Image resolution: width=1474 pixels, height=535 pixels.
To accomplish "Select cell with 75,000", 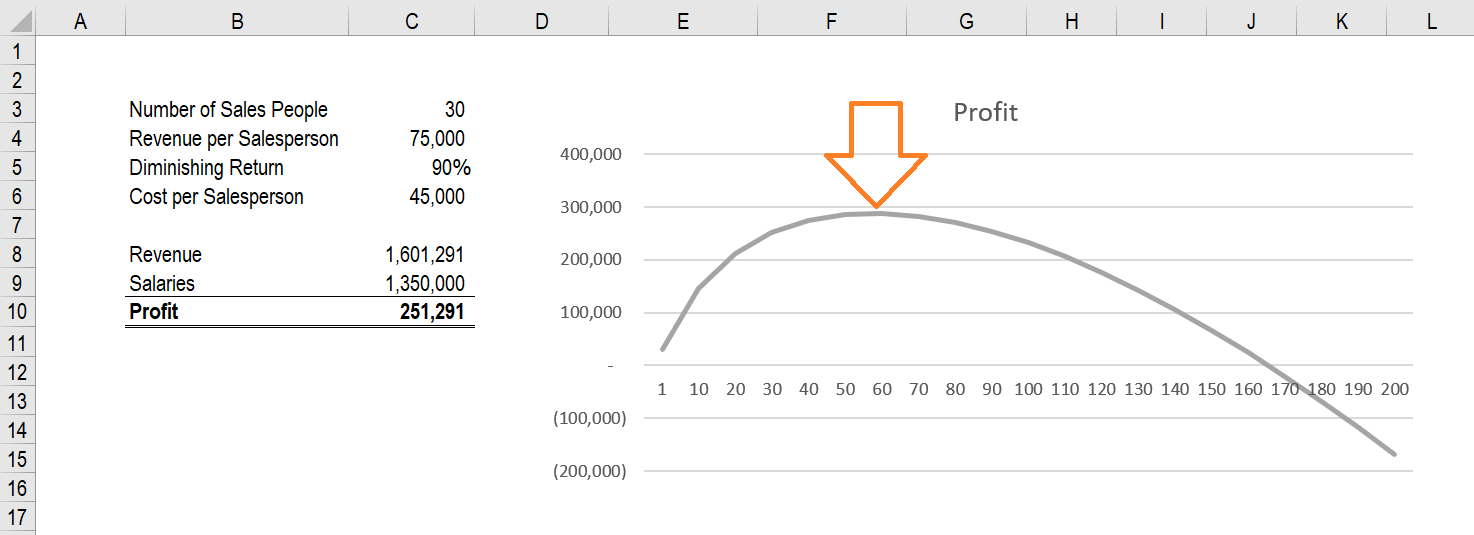I will coord(437,138).
